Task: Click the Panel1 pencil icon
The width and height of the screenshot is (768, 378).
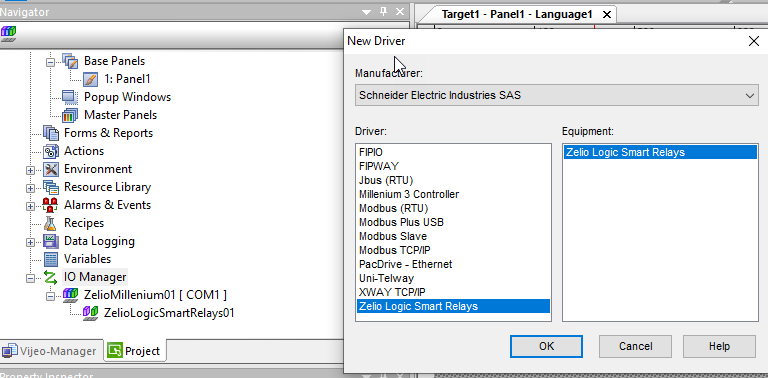Action: pos(91,79)
